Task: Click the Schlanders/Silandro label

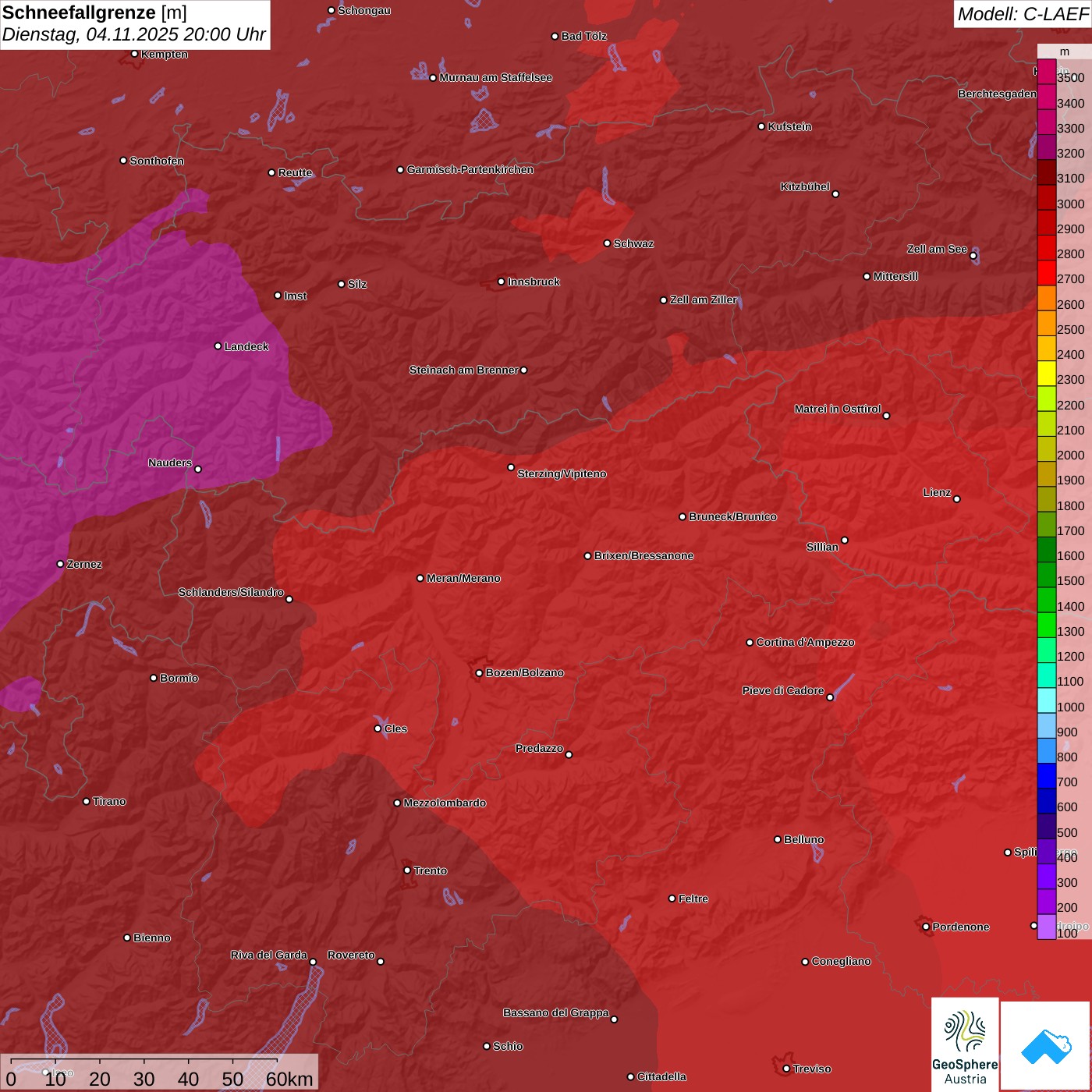Action: point(232,592)
